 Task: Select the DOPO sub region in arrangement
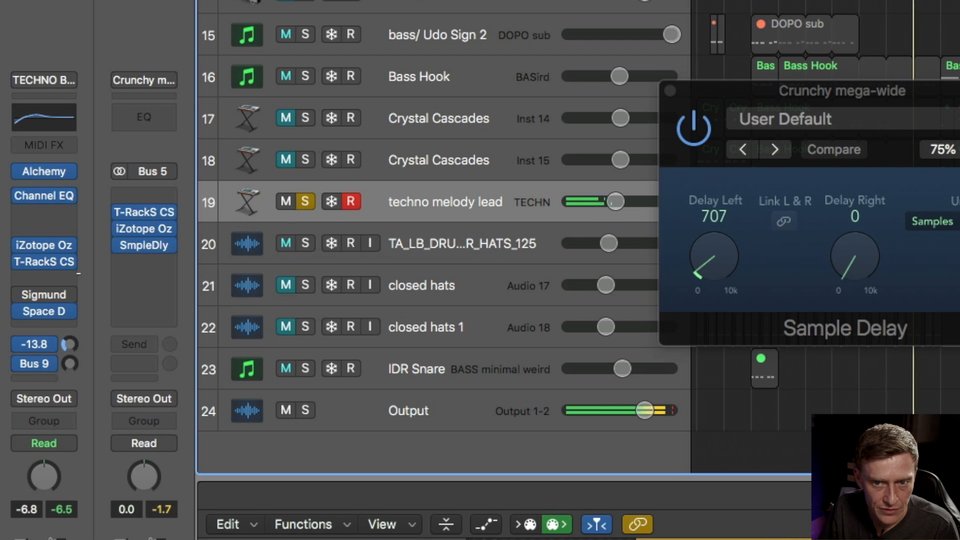(804, 33)
